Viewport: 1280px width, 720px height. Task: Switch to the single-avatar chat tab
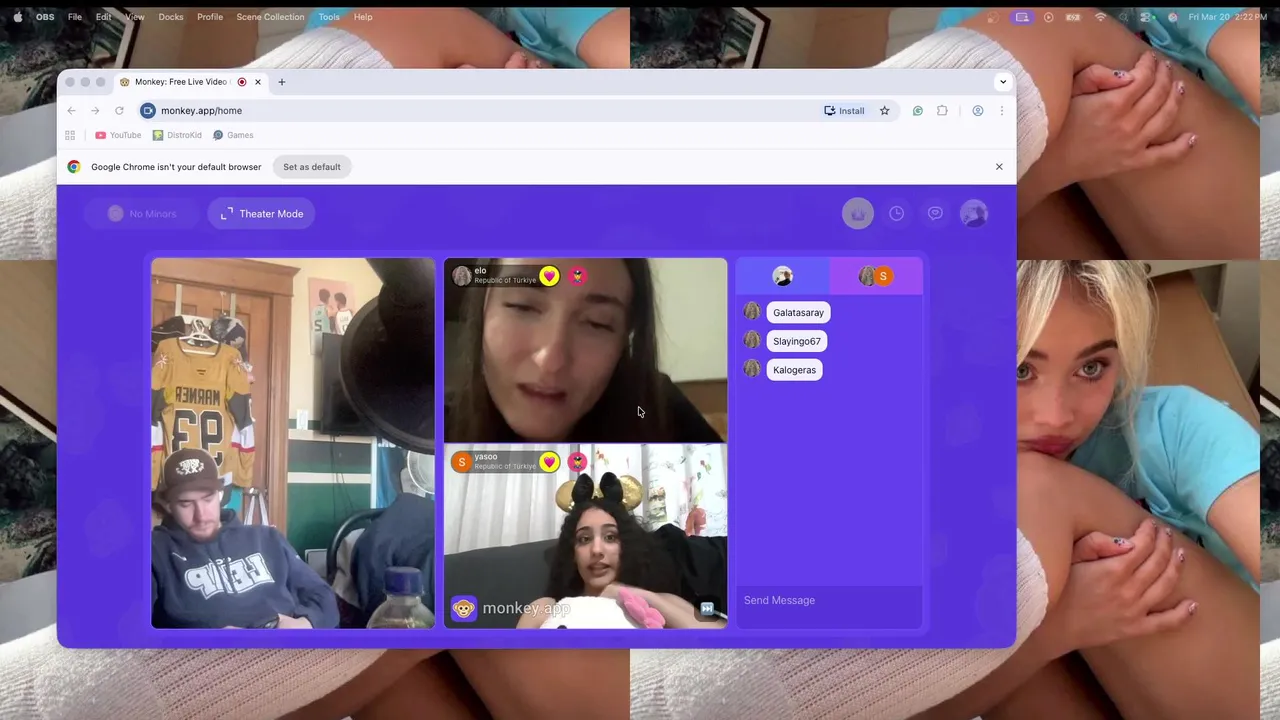(x=782, y=276)
